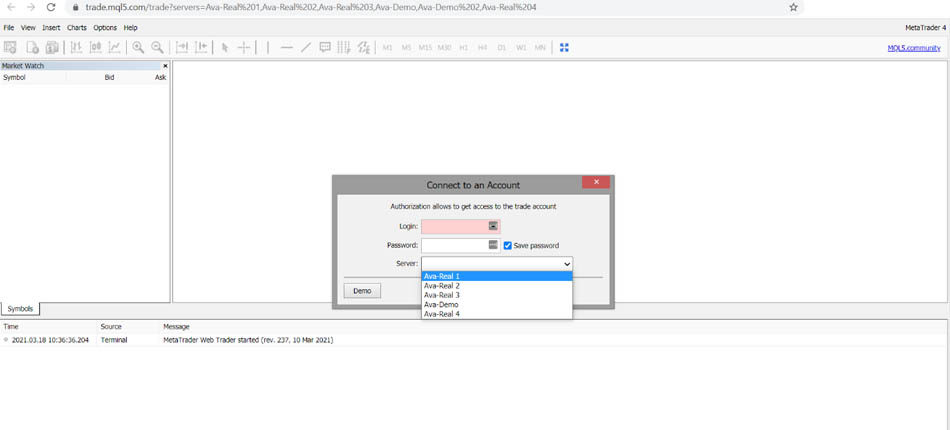Select the 'MetaTrader Web Trader started' log row

click(x=473, y=340)
